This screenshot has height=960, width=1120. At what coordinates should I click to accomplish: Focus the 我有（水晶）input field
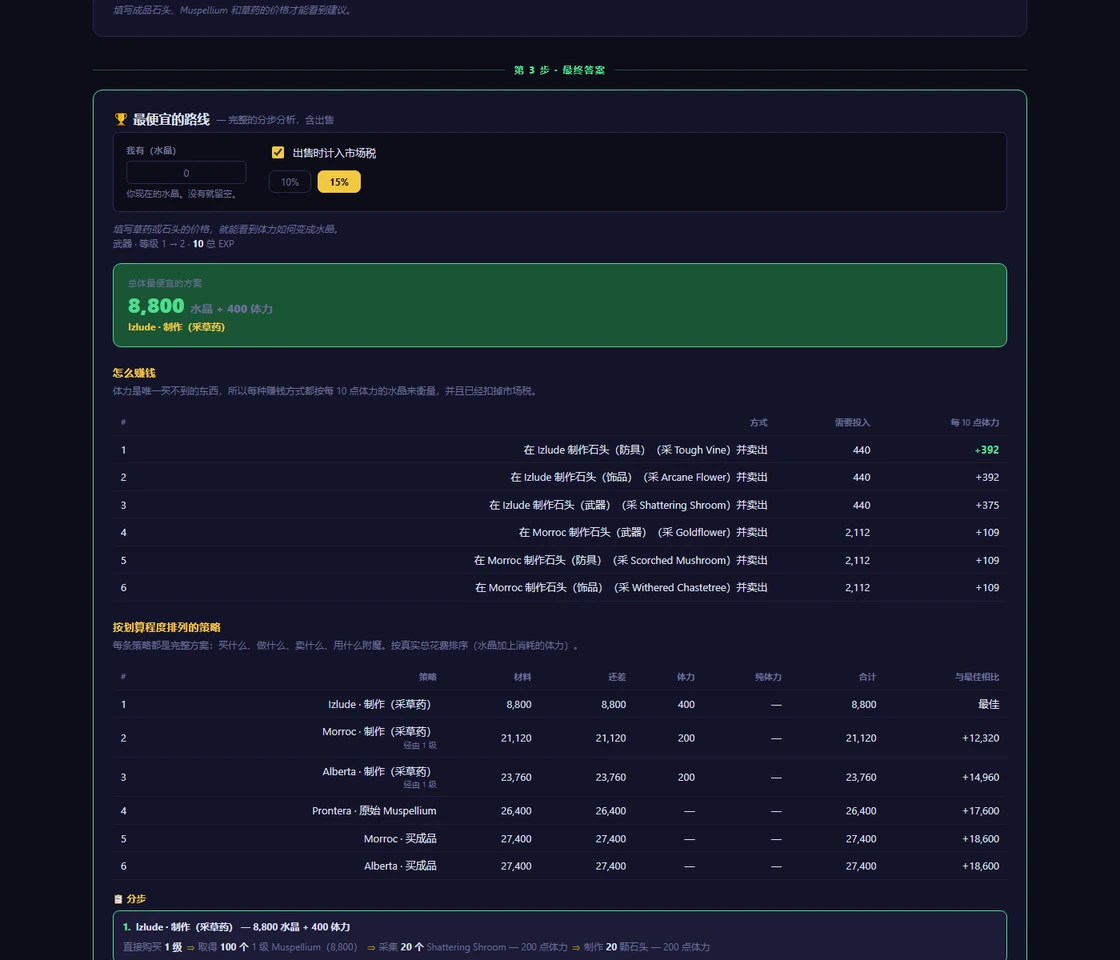(186, 173)
